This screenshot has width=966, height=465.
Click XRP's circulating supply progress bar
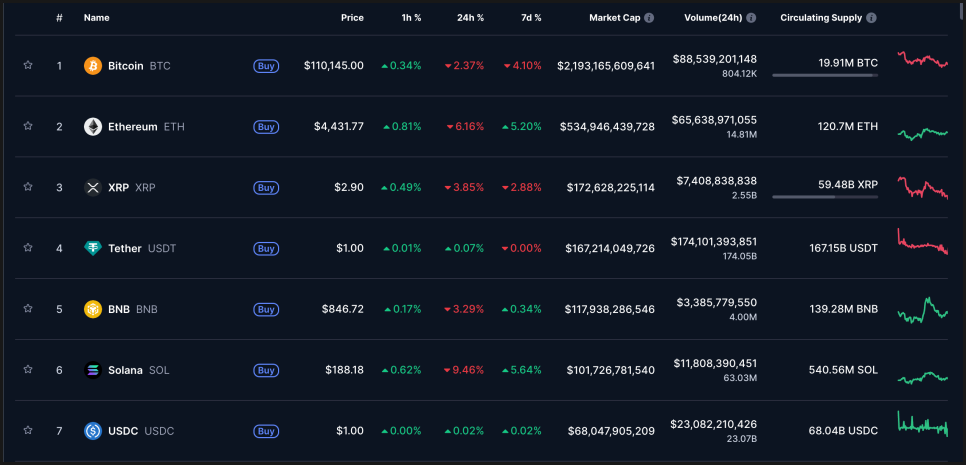(x=825, y=197)
